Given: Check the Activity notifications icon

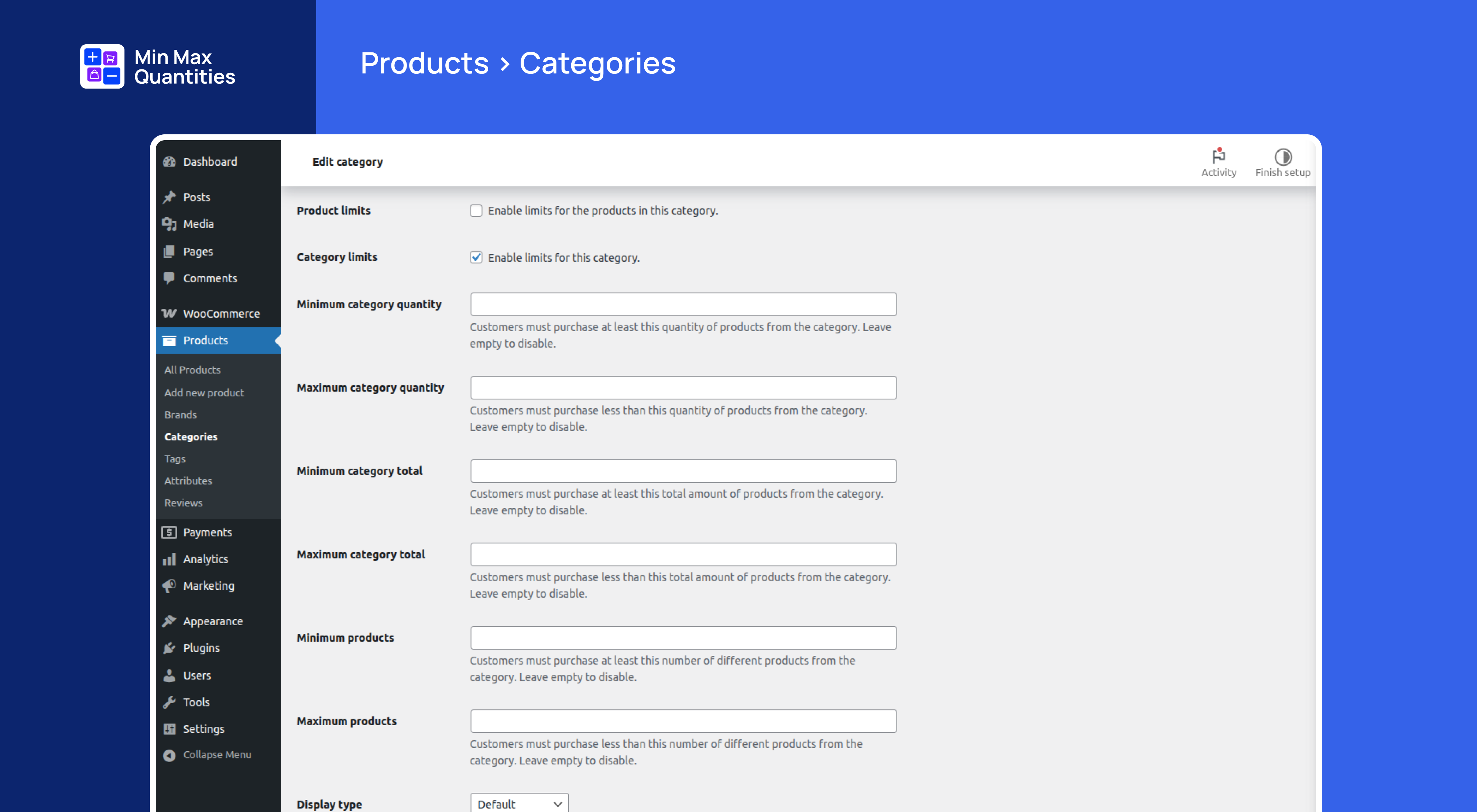Looking at the screenshot, I should pyautogui.click(x=1219, y=155).
